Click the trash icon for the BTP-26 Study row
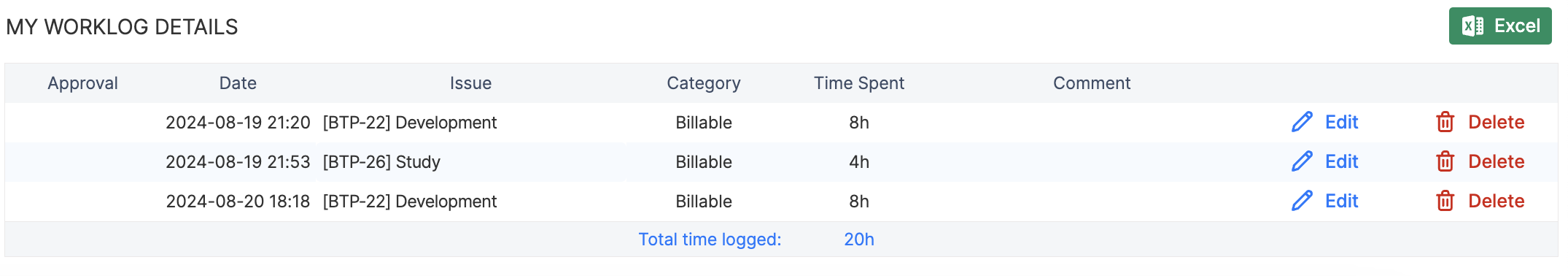The height and width of the screenshot is (276, 1568). click(x=1445, y=161)
